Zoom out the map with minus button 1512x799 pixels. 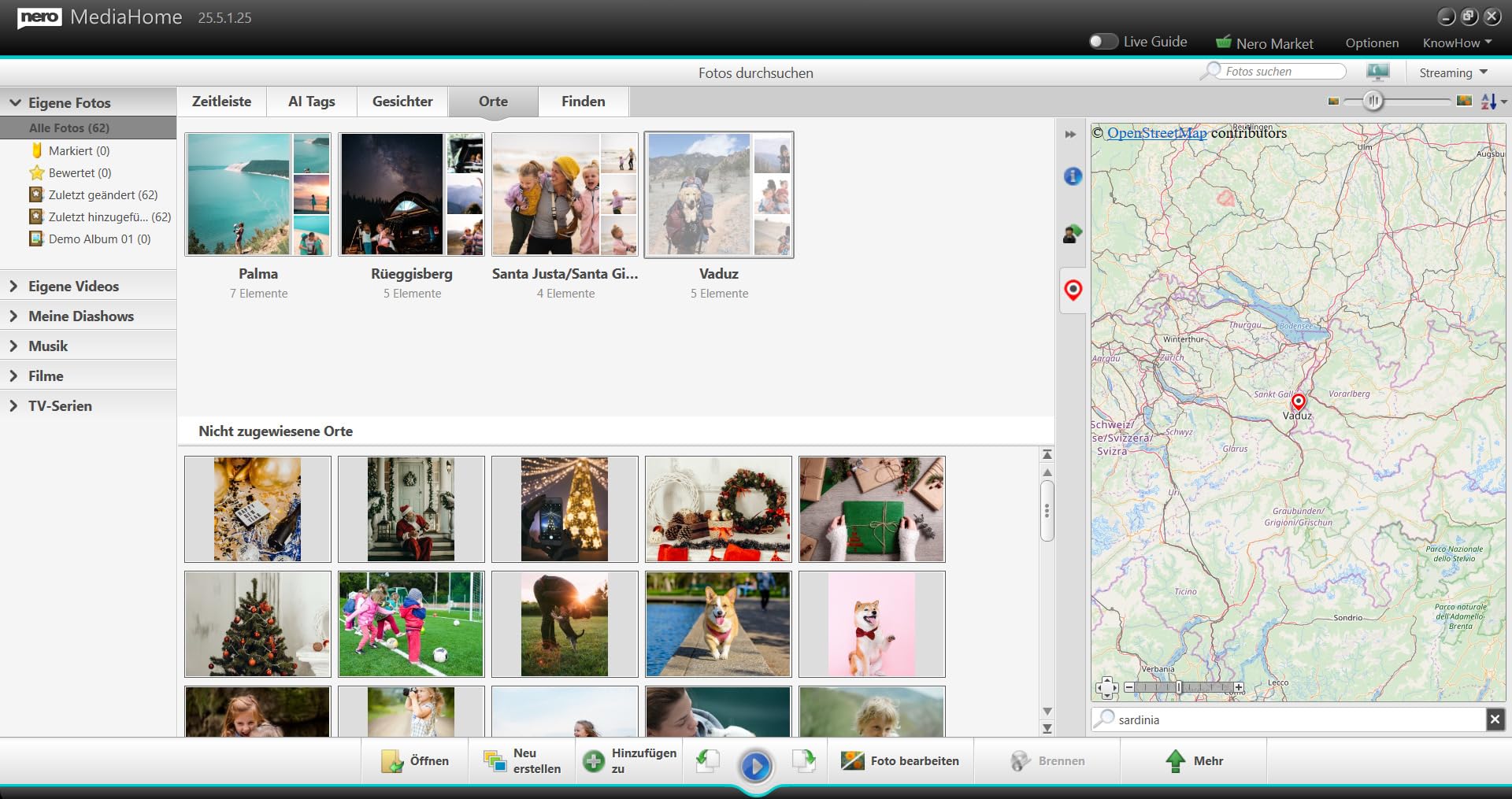point(1129,687)
